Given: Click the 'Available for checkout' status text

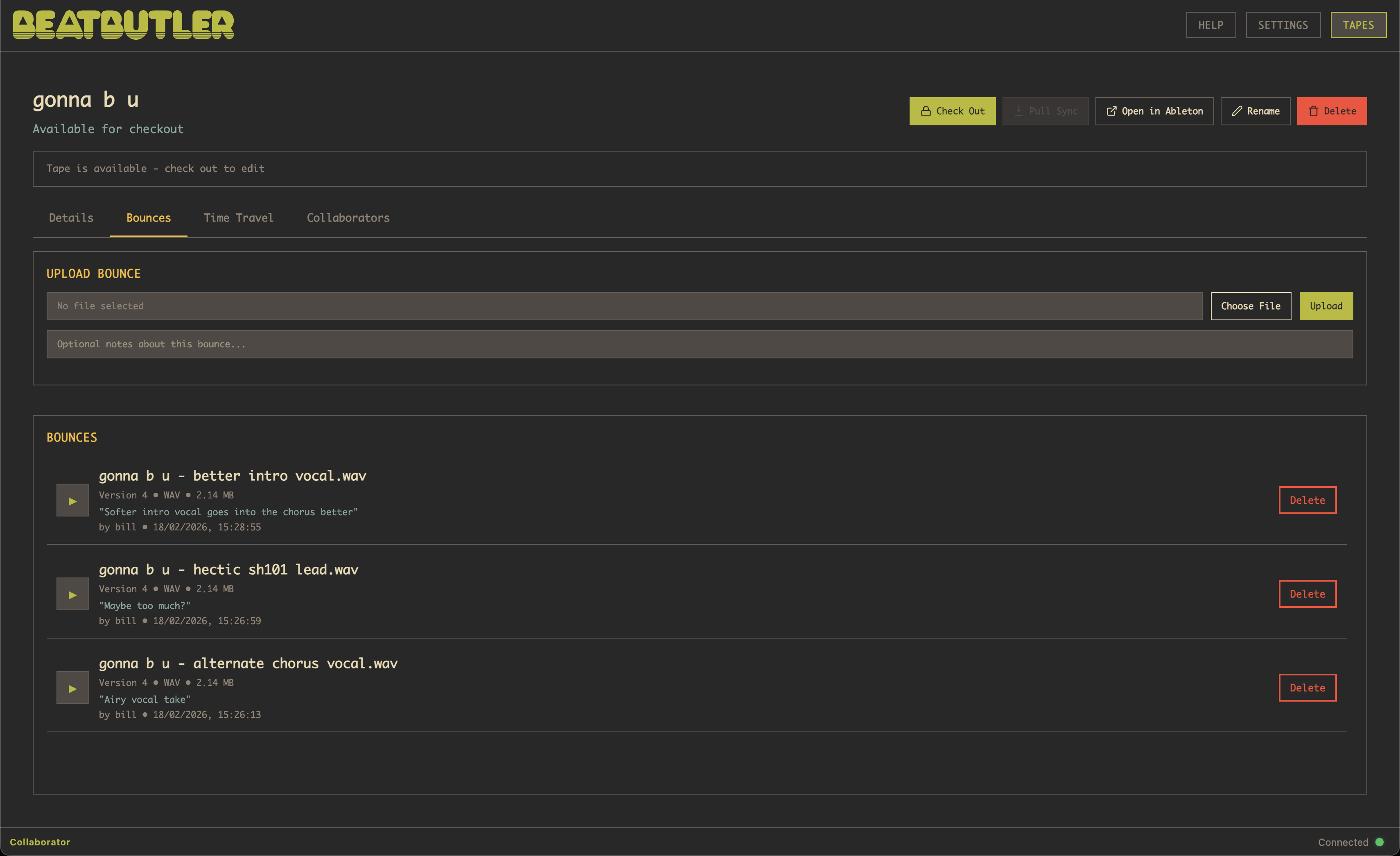Looking at the screenshot, I should [108, 129].
